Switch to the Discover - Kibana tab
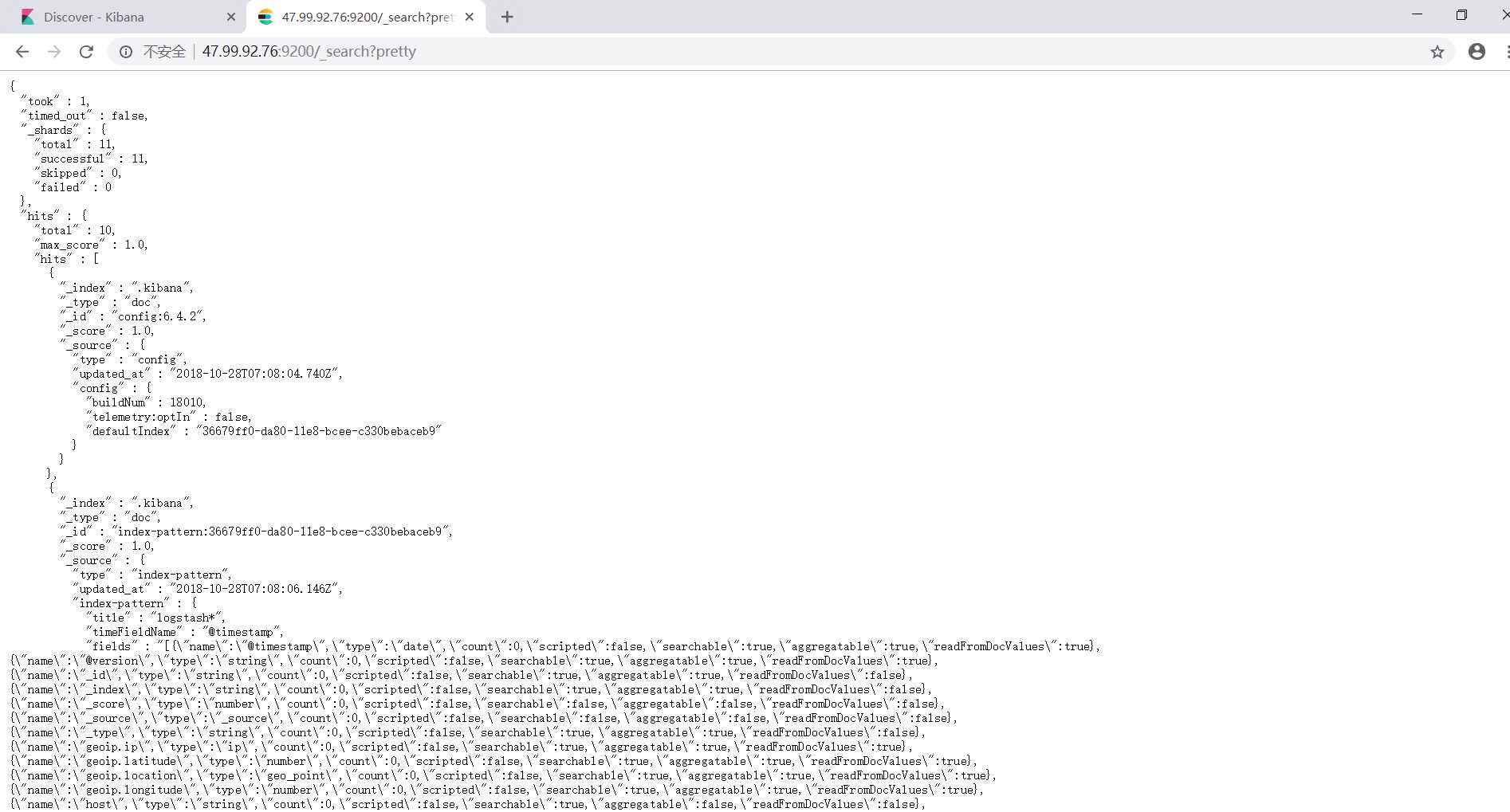This screenshot has width=1510, height=812. click(124, 17)
